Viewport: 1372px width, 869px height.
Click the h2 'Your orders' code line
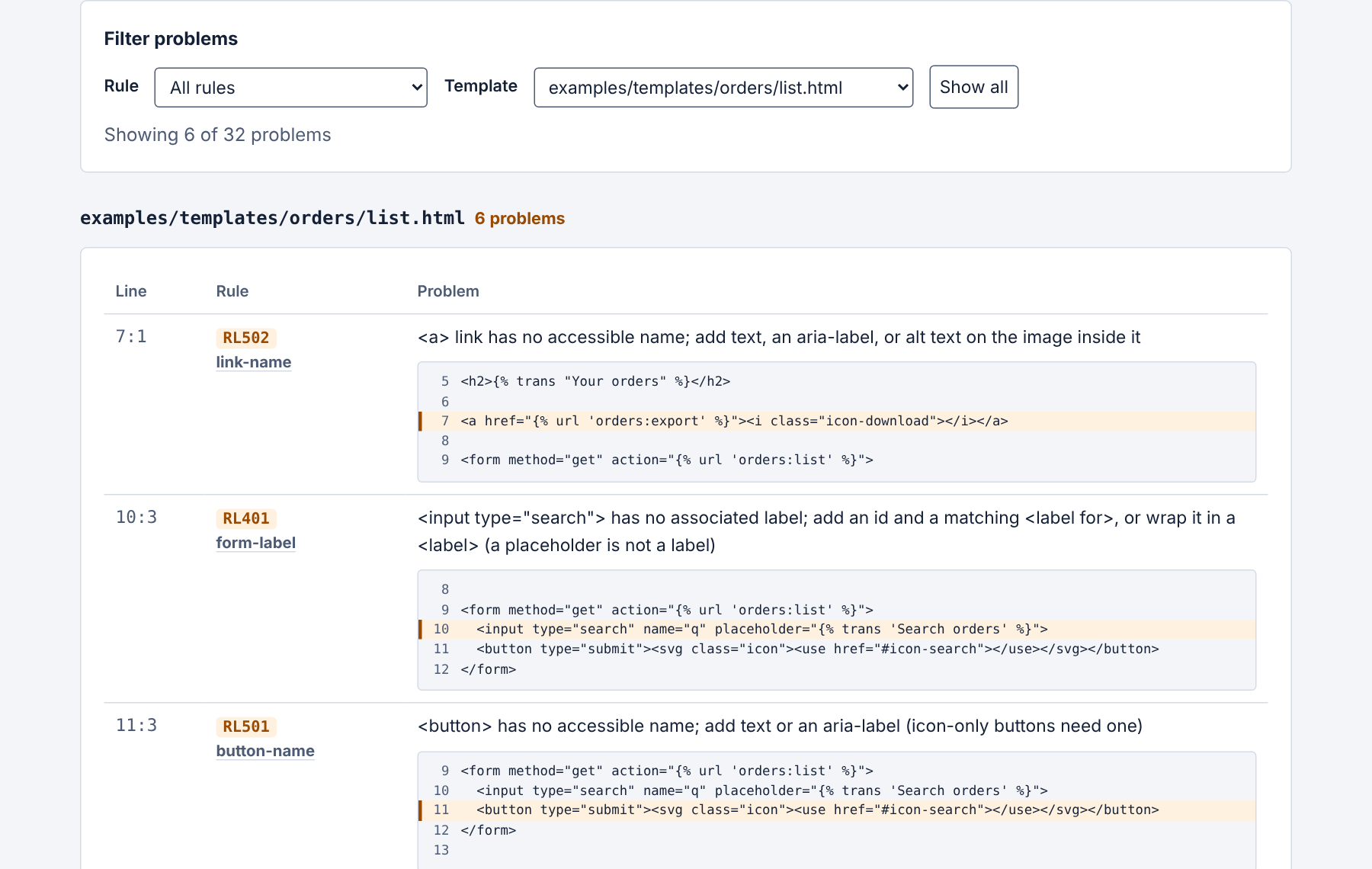point(595,381)
